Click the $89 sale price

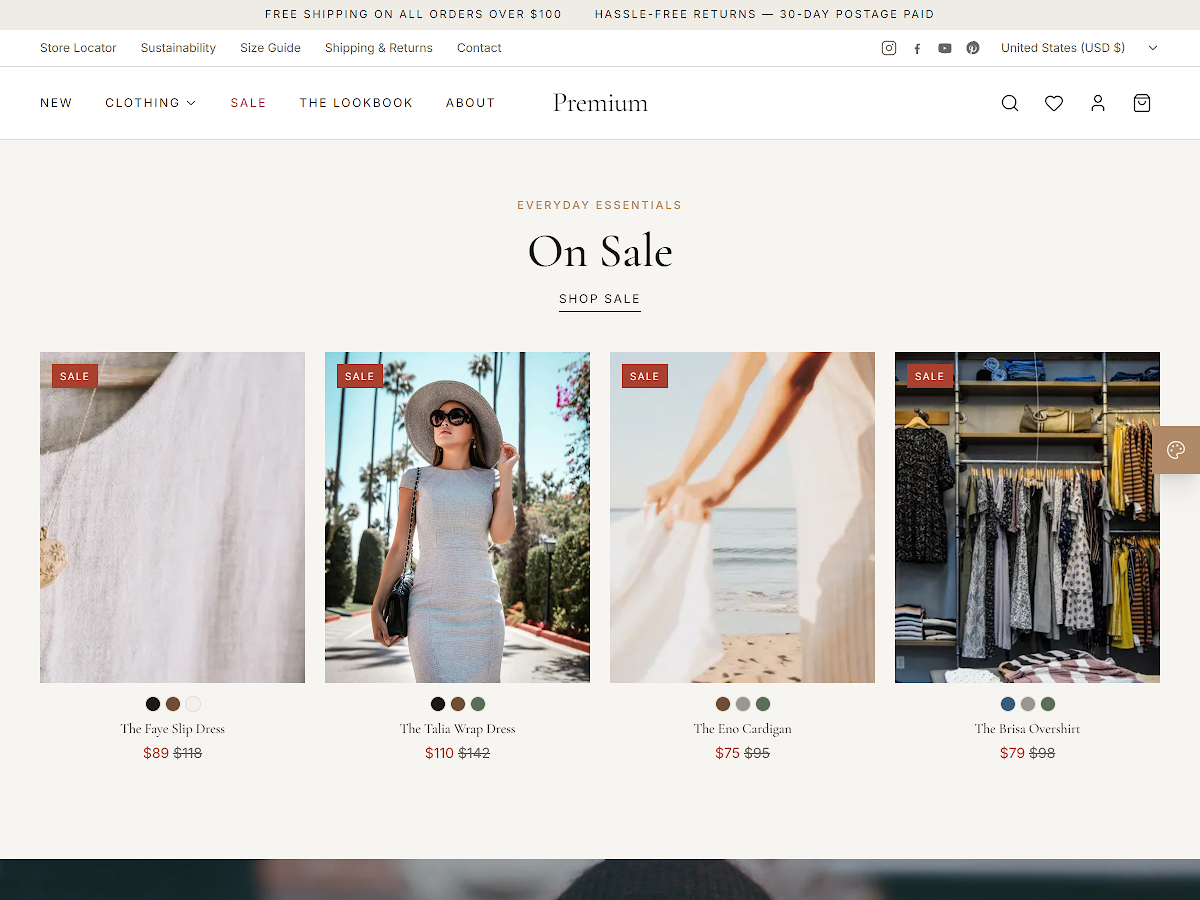click(156, 753)
